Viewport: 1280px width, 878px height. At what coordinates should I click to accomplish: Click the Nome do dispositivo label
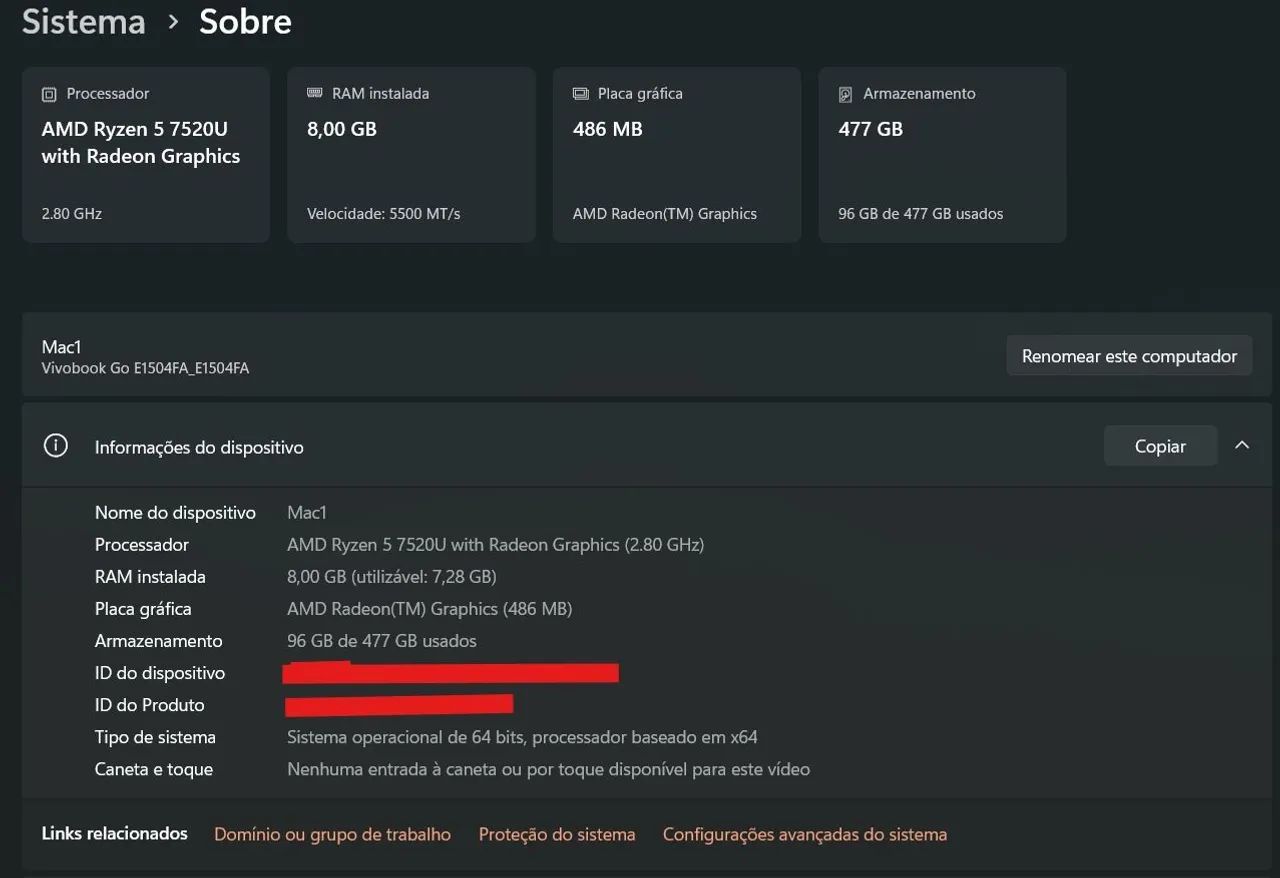pyautogui.click(x=175, y=512)
